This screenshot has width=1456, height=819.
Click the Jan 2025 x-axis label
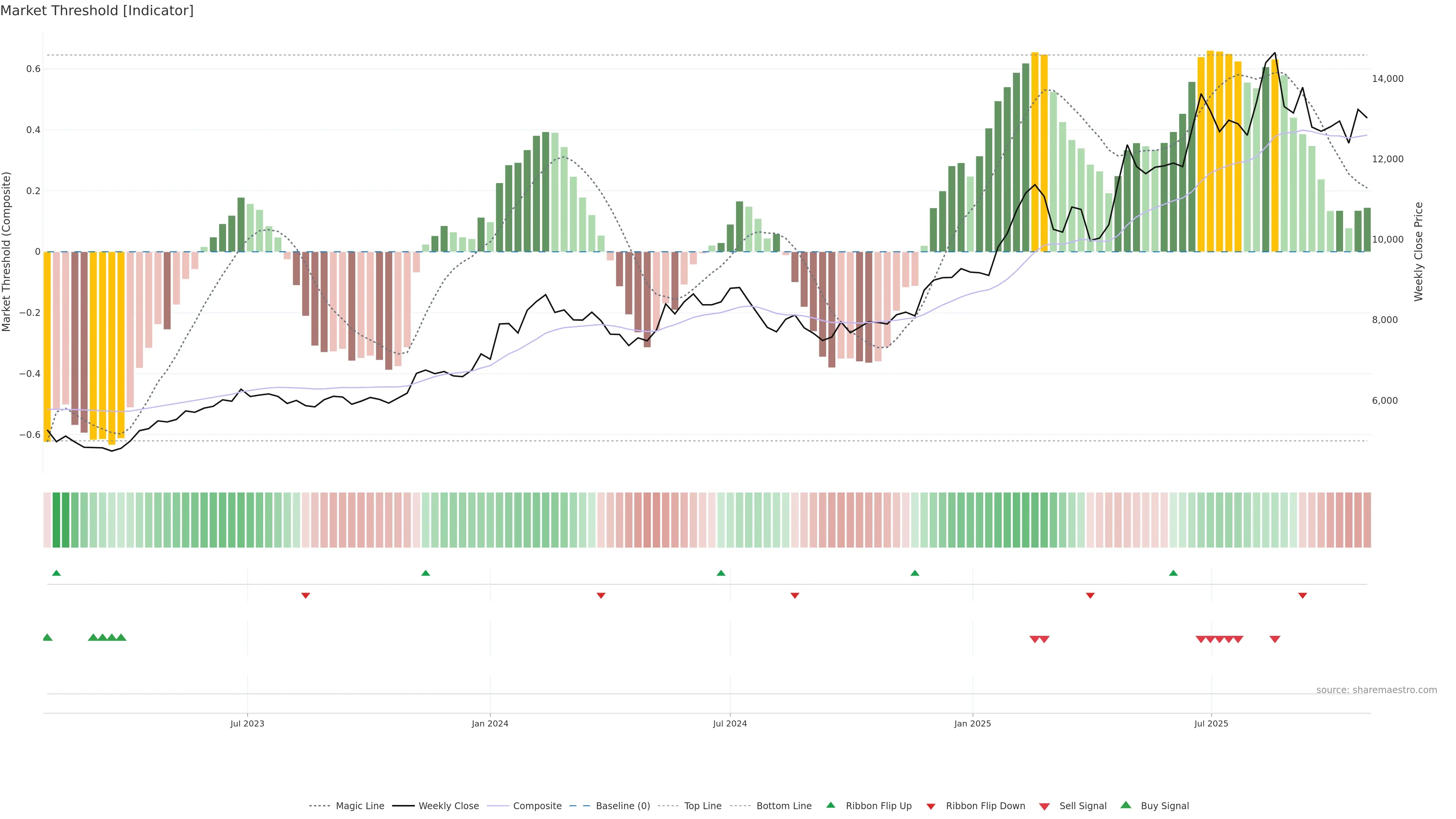972,723
